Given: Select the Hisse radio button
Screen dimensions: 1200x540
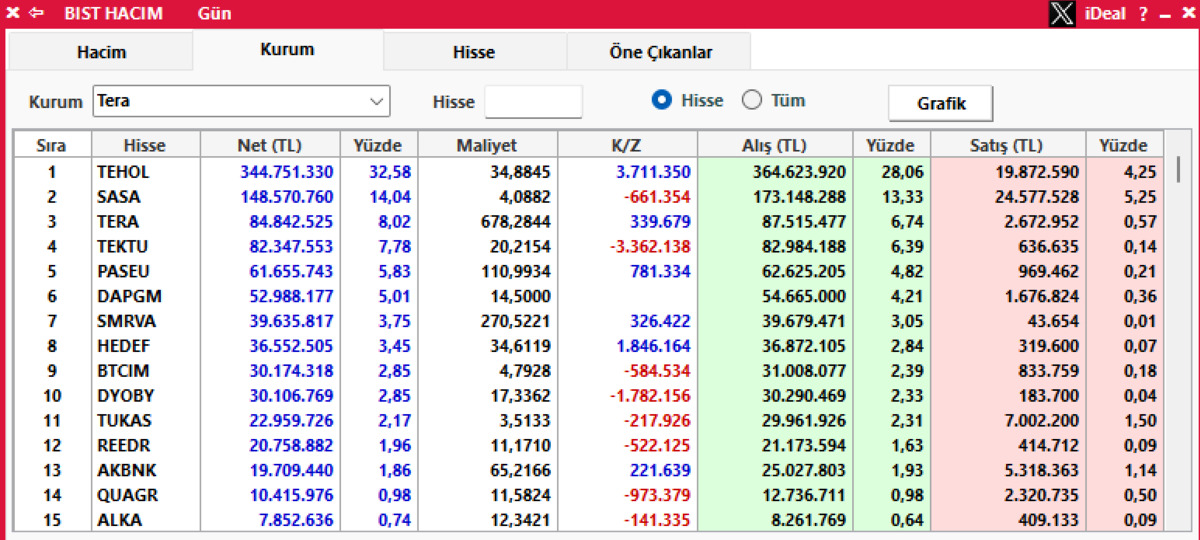Looking at the screenshot, I should click(661, 100).
